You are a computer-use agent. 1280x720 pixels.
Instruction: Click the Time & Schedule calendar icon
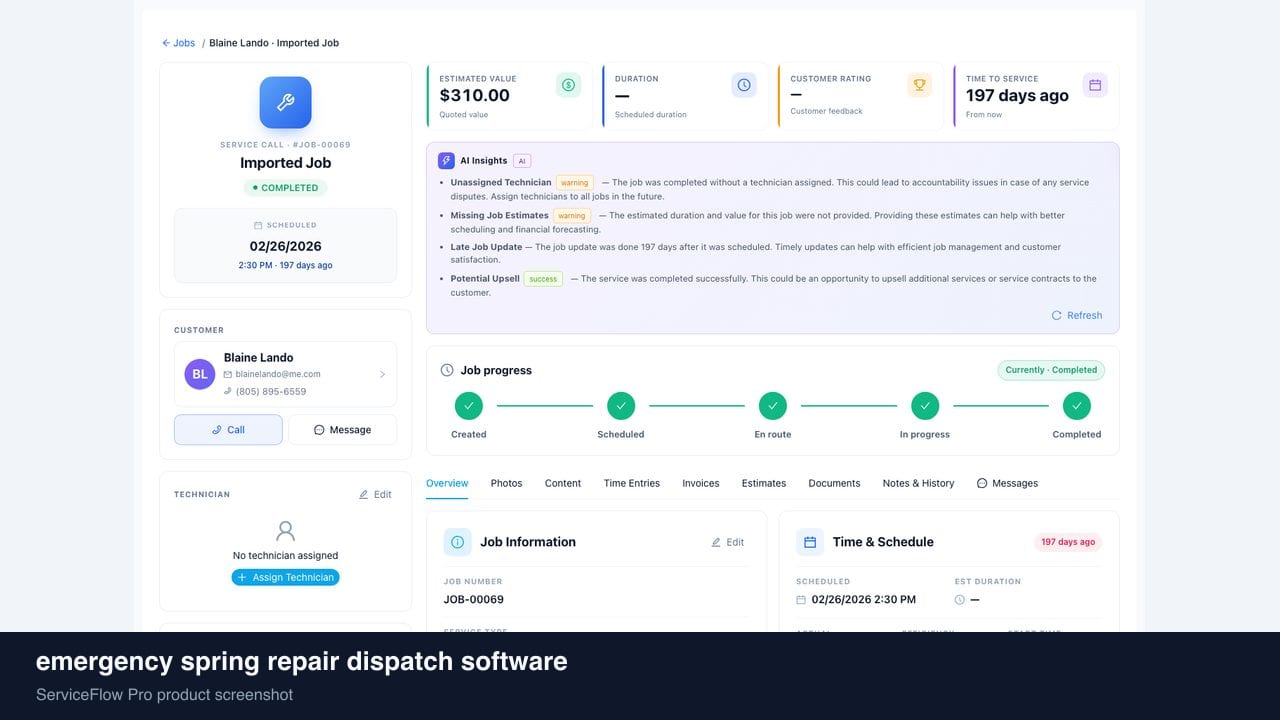(810, 542)
